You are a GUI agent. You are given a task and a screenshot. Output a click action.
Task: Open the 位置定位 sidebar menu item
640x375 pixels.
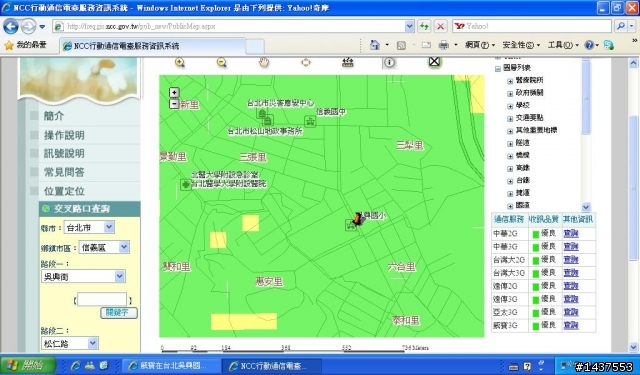coord(64,191)
